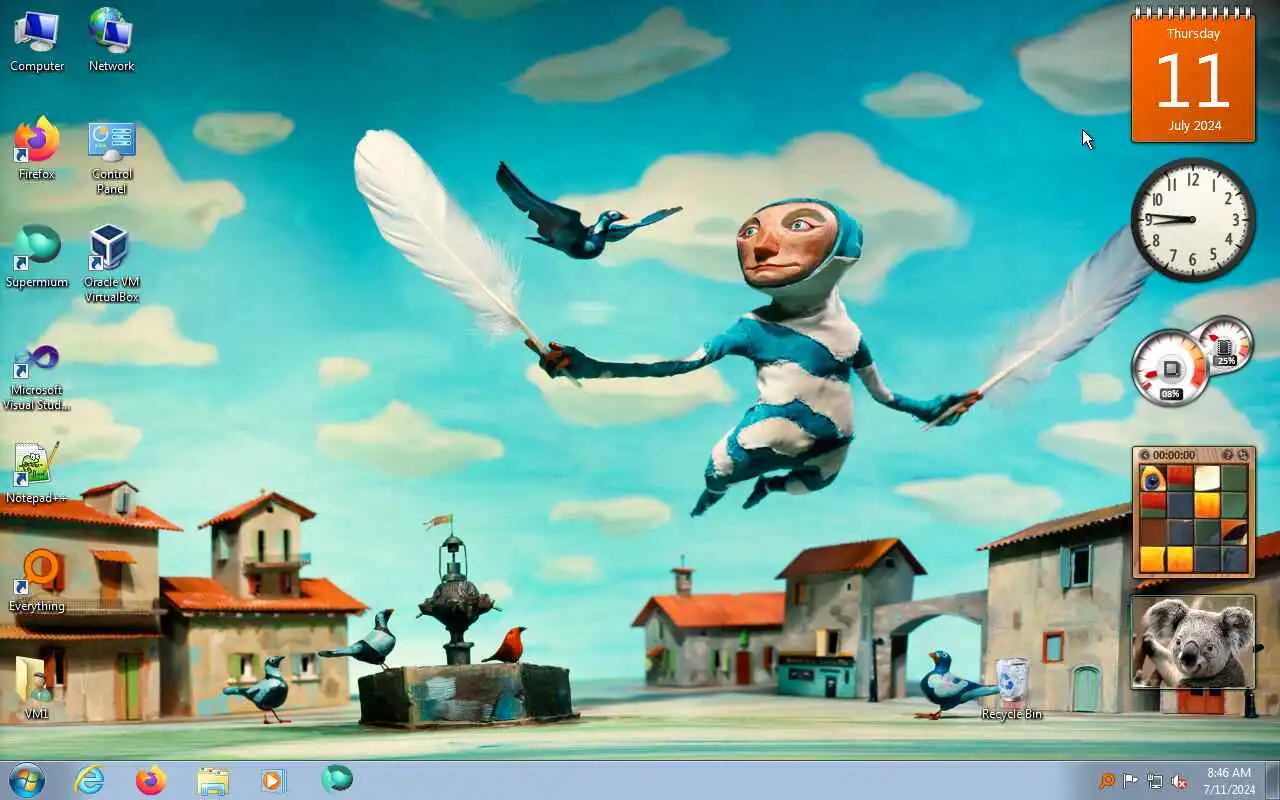The height and width of the screenshot is (800, 1280).
Task: Select the Recycle Bin icon
Action: click(1012, 689)
